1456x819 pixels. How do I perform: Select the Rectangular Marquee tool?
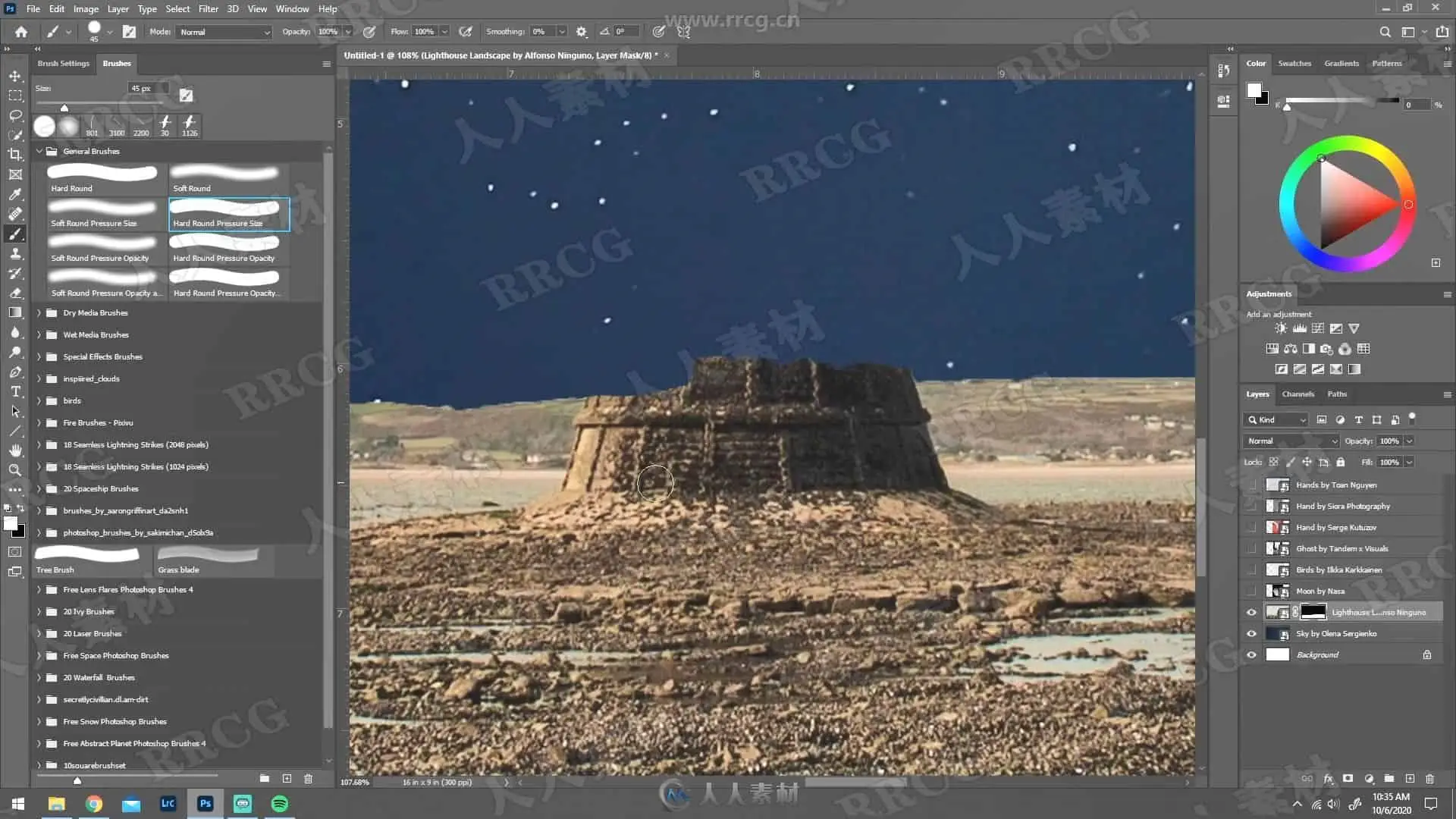pyautogui.click(x=15, y=96)
